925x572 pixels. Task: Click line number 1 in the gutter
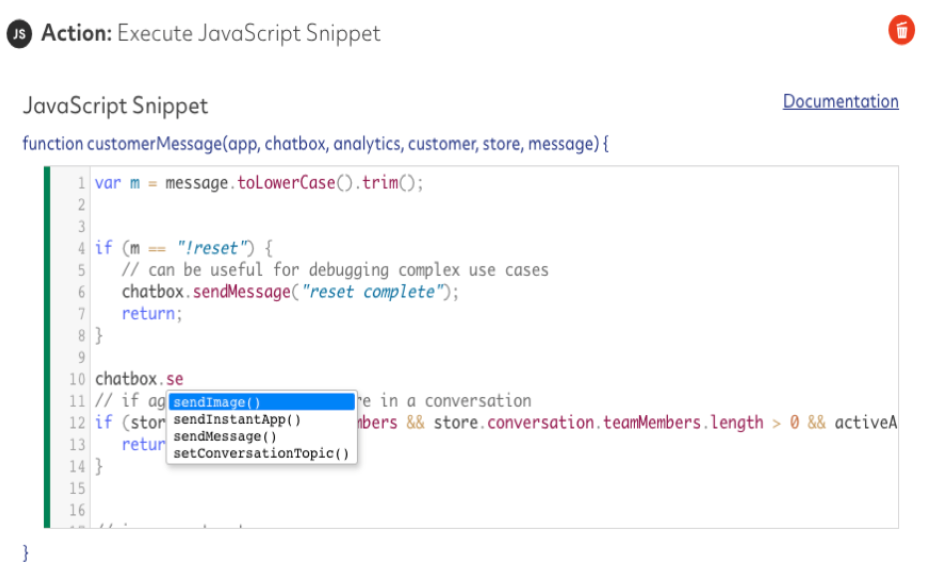click(80, 184)
